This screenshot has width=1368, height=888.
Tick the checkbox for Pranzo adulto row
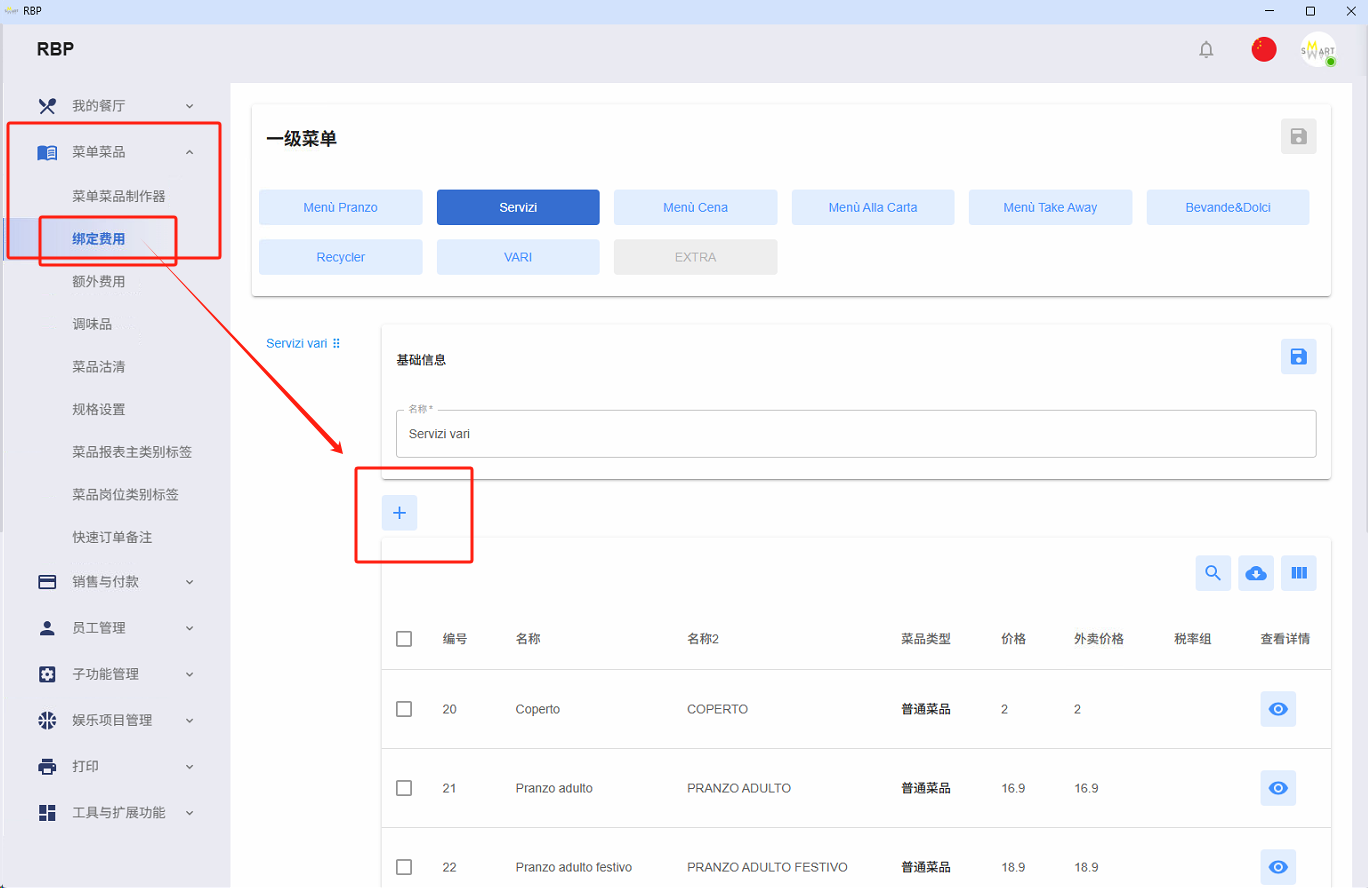click(404, 788)
